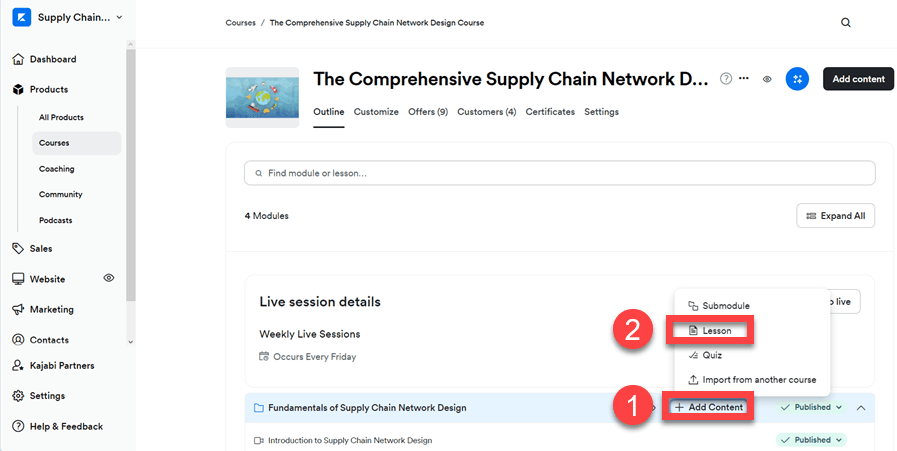Collapse the Fundamentals module chevron

click(861, 408)
